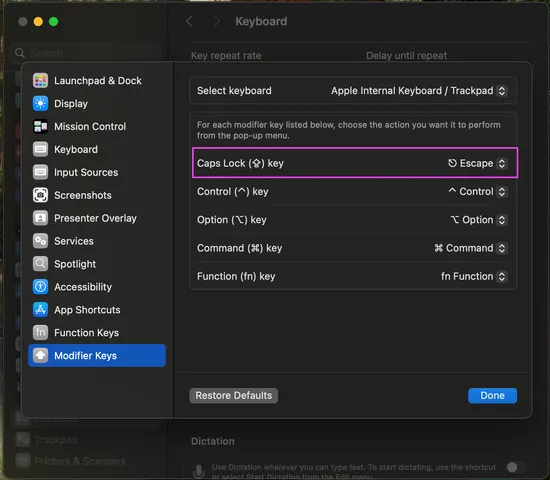Screen dimensions: 550x480
Task: Click the Command (⌘) key label
Action: [240, 248]
